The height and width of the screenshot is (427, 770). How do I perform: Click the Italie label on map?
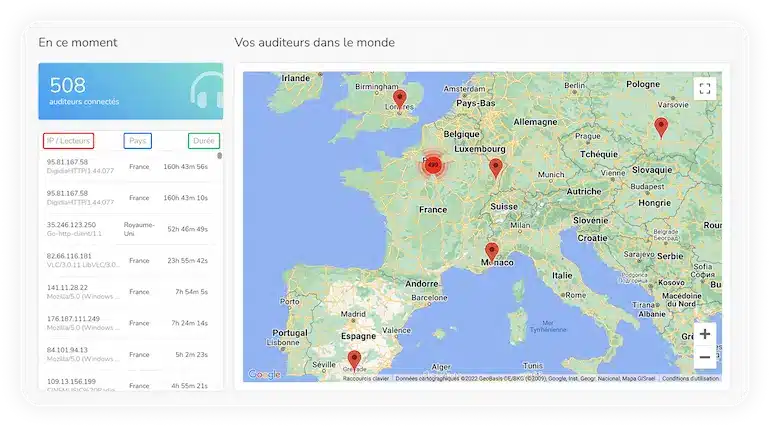tap(562, 275)
